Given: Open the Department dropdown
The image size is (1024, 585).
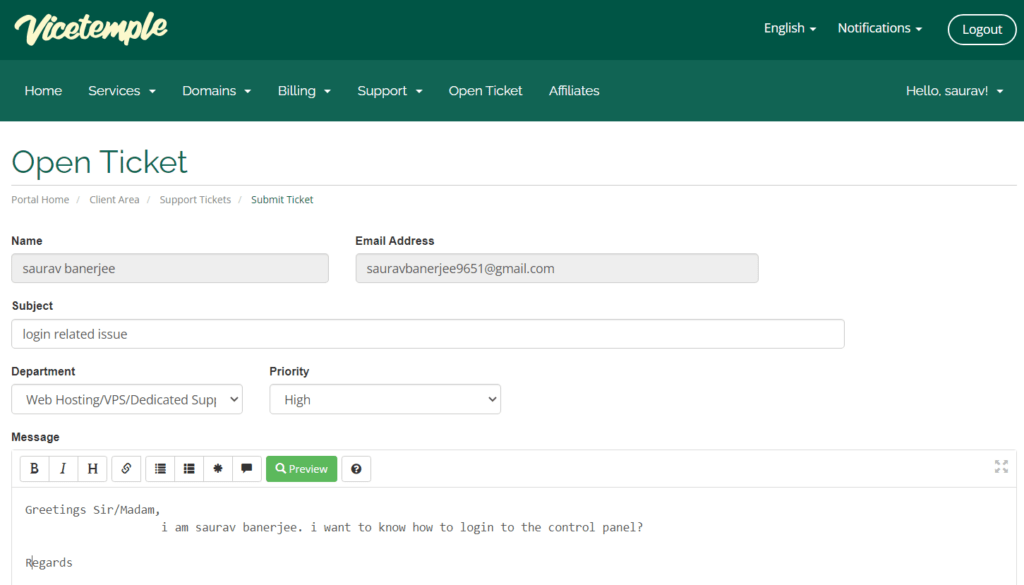Looking at the screenshot, I should click(x=127, y=399).
